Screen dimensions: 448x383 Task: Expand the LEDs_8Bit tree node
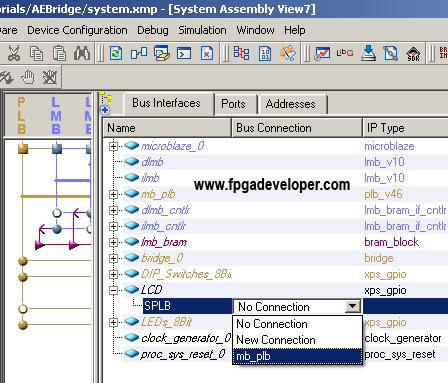click(113, 322)
